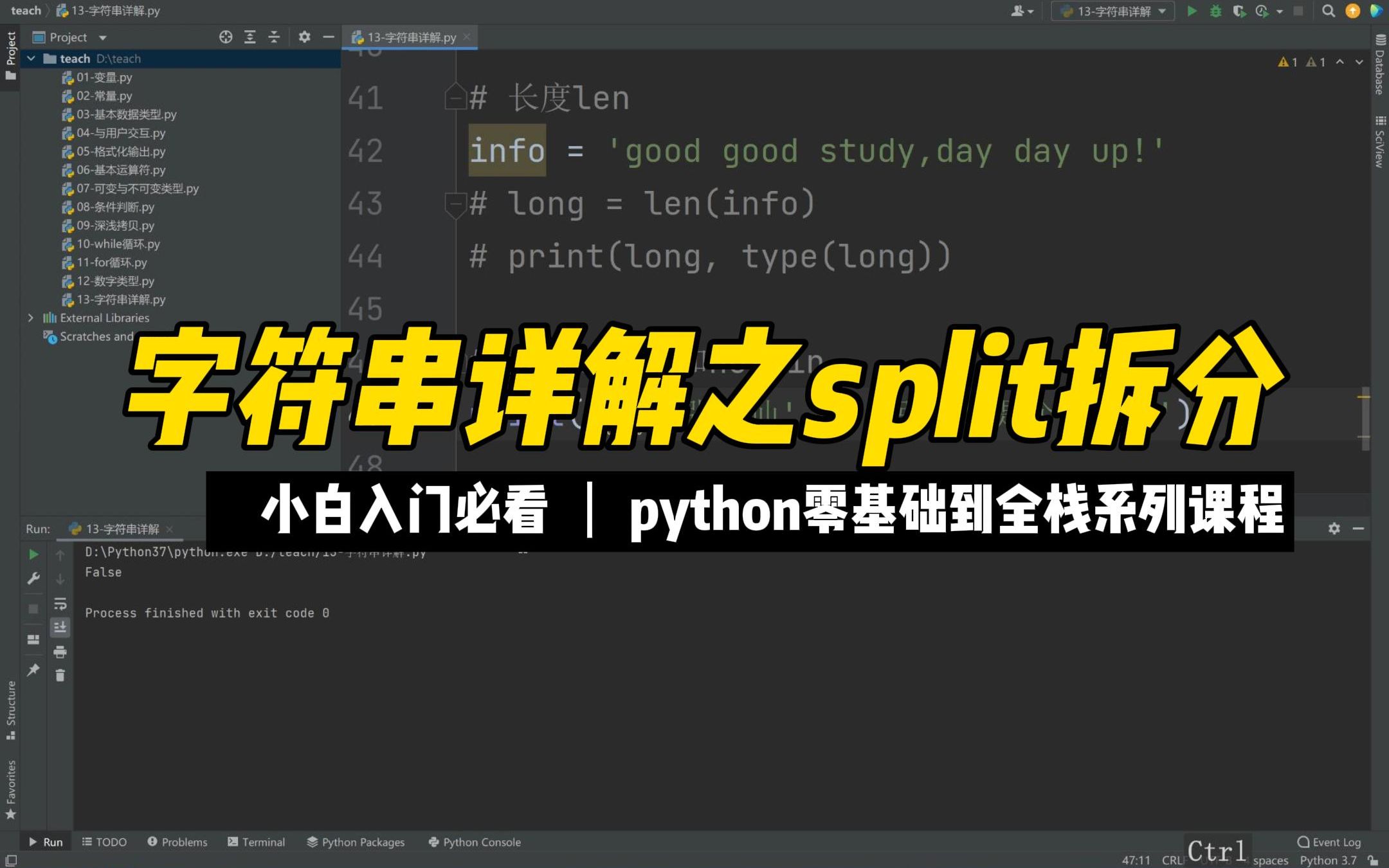Open the Python Packages tool window

pyautogui.click(x=356, y=842)
